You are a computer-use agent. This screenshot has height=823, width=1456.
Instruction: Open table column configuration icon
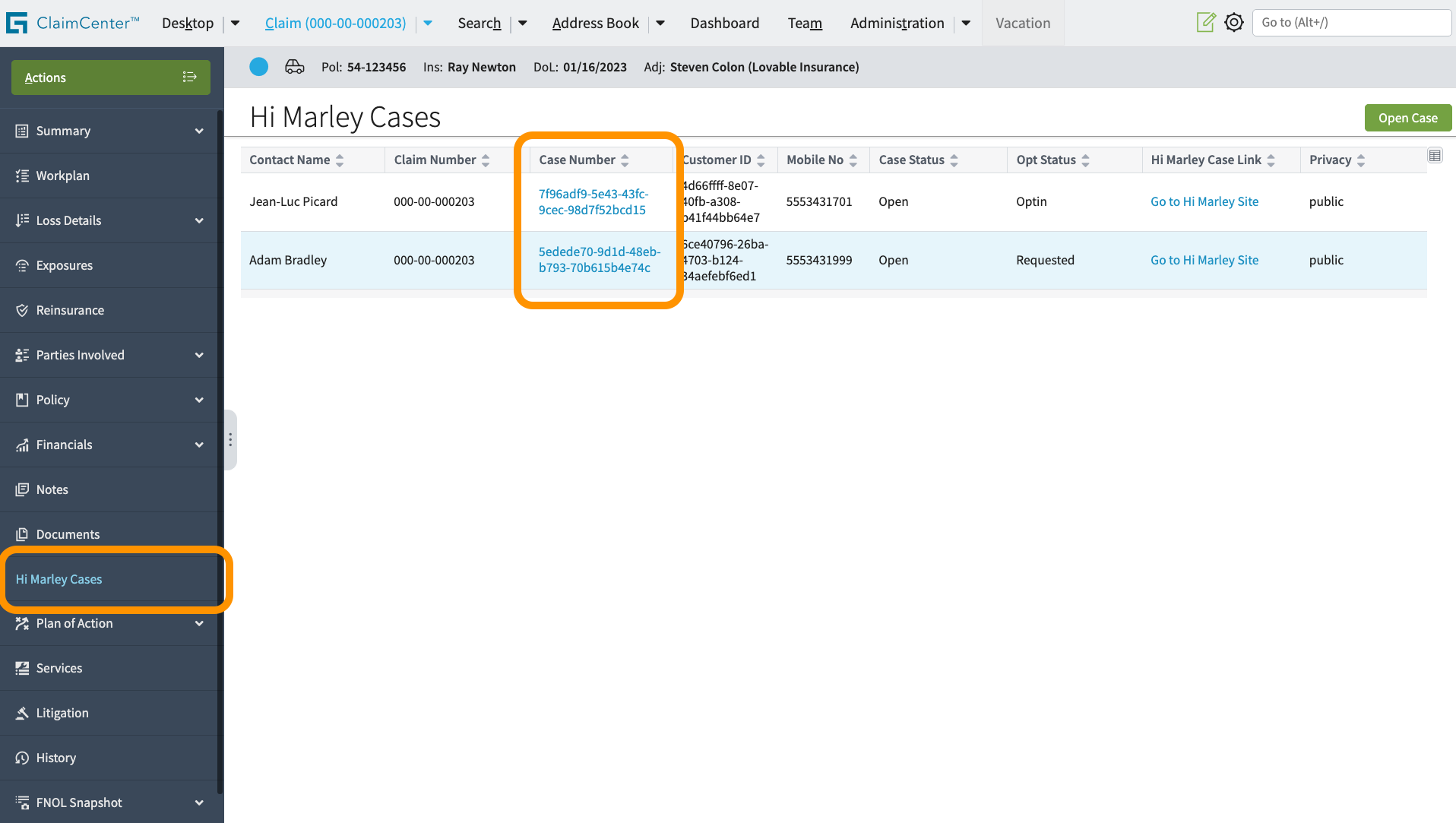pos(1435,156)
